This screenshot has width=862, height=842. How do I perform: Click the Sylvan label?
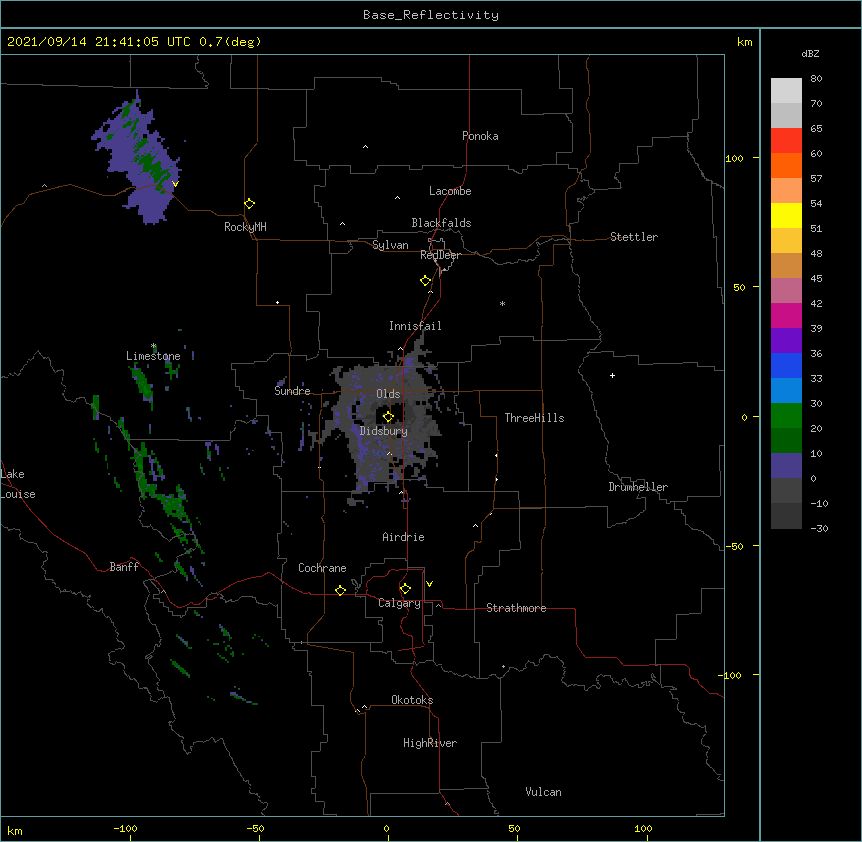390,245
